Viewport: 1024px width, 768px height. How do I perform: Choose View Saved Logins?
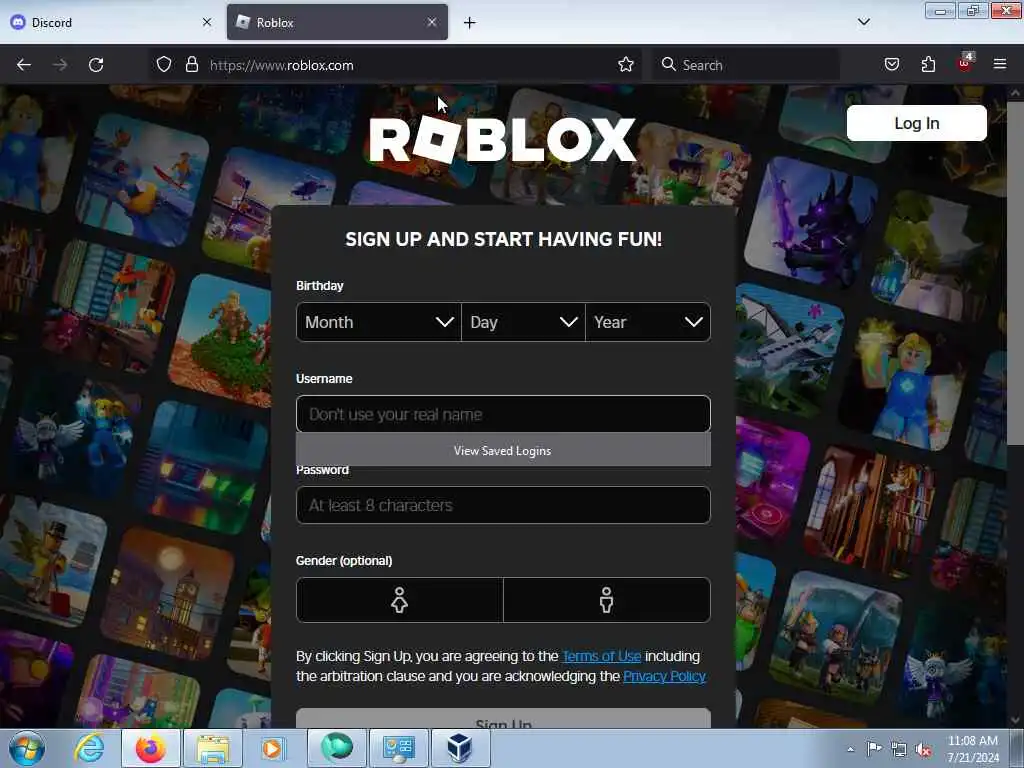503,451
